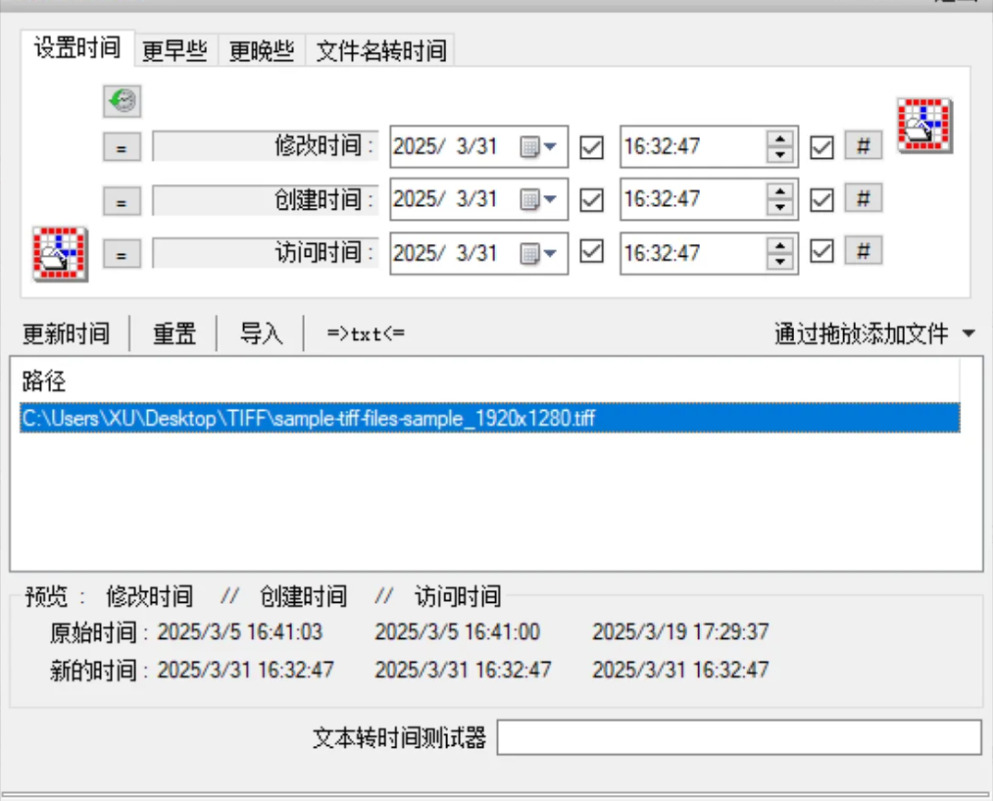Viewport: 993px width, 801px height.
Task: Click the 导入 button
Action: tap(261, 334)
